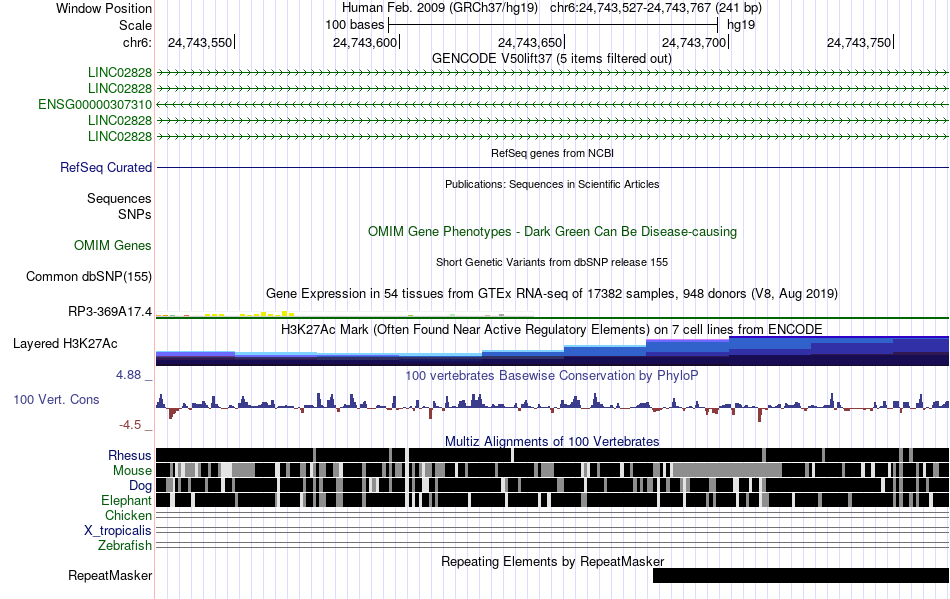Open Publications: Sequences in Scientific Articles title

(552, 184)
